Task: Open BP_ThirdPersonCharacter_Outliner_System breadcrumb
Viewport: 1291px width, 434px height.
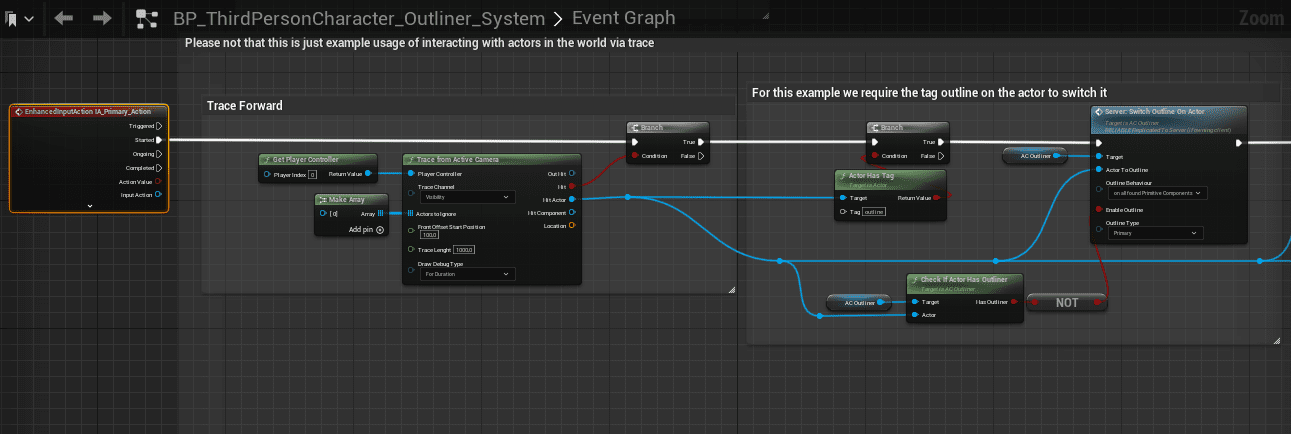Action: 359,18
